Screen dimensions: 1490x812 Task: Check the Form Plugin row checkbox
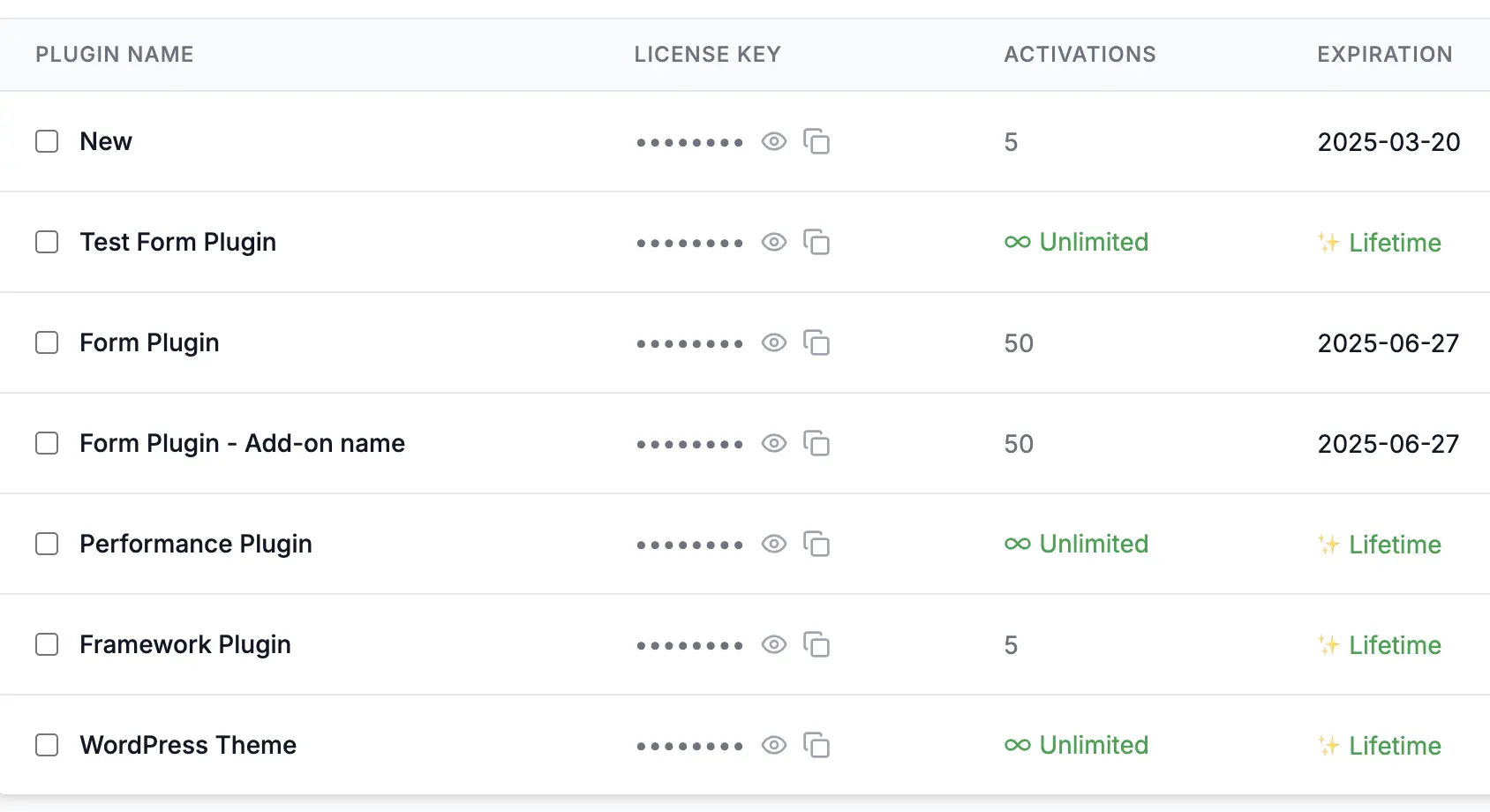(x=47, y=342)
